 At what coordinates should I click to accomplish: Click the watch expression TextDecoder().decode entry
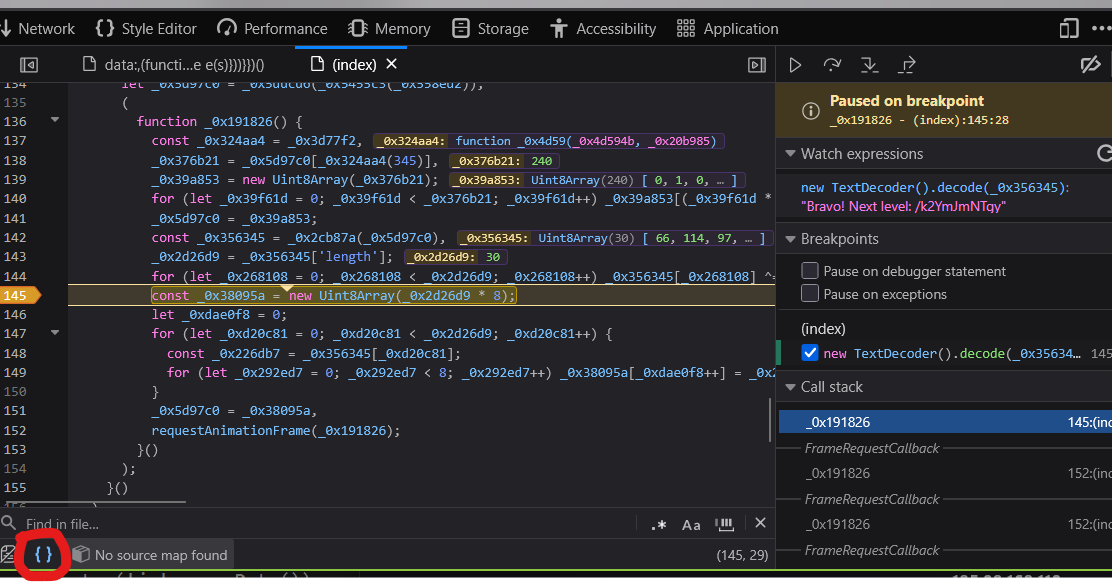(x=935, y=187)
